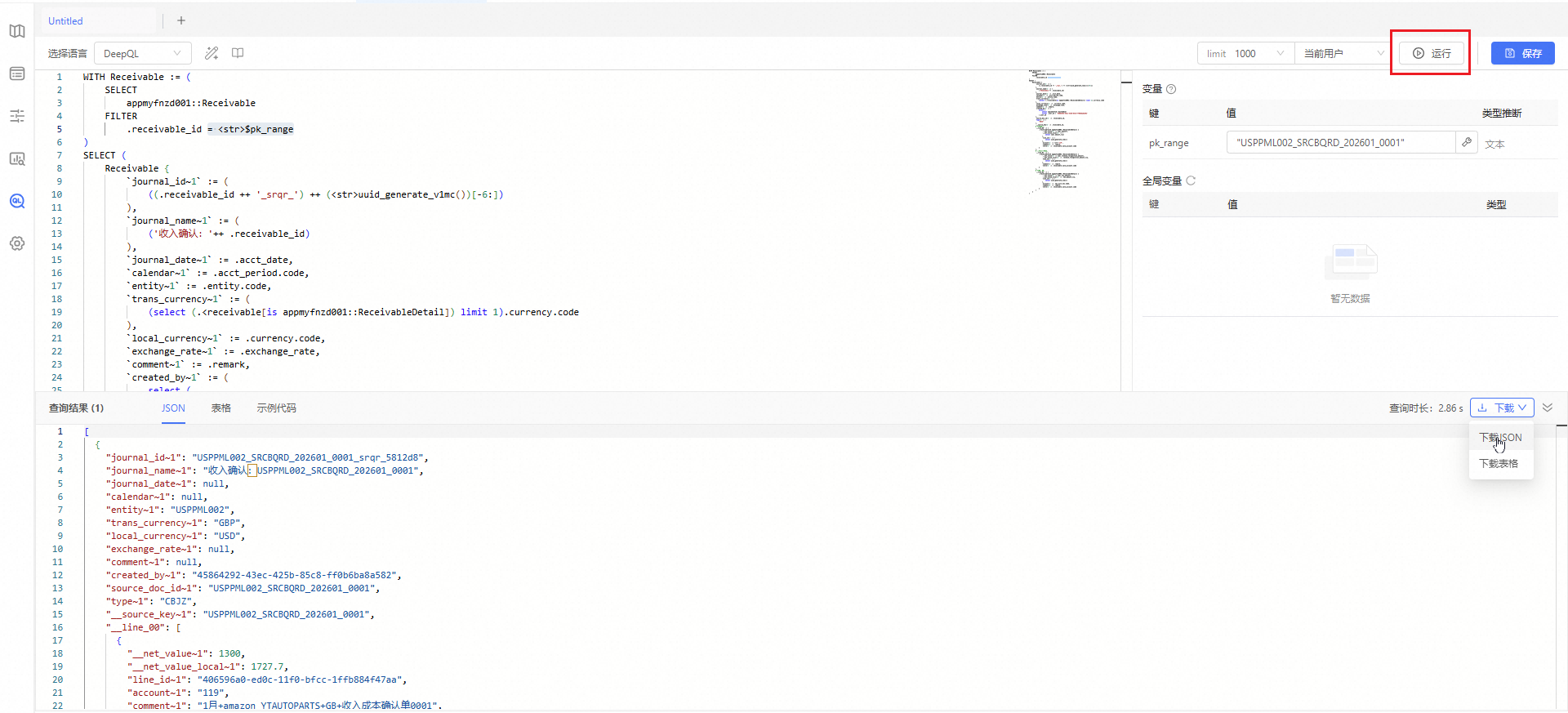Open the chart analysis sidebar icon
The image size is (1568, 713).
coord(17,158)
